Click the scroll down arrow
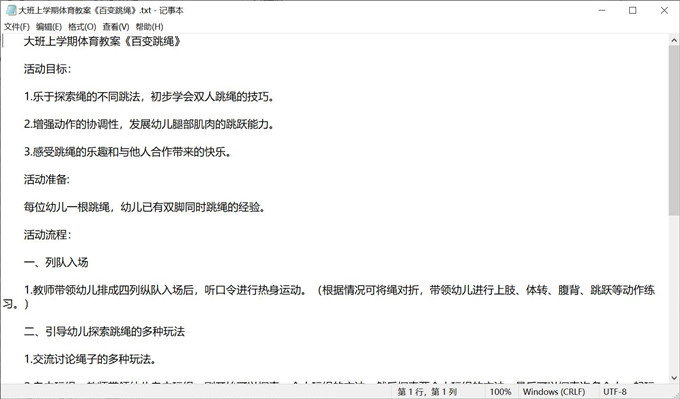The width and height of the screenshot is (680, 399). pyautogui.click(x=674, y=378)
